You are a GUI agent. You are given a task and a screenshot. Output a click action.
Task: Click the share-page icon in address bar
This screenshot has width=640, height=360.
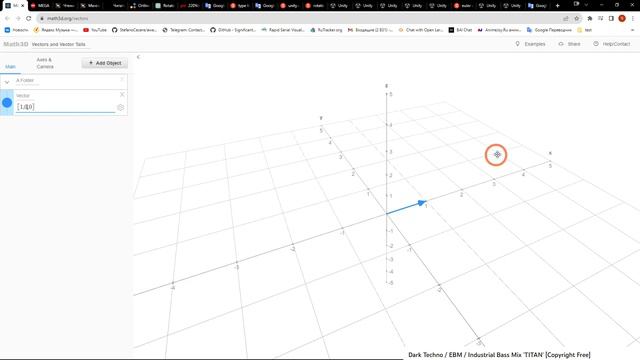(x=566, y=18)
